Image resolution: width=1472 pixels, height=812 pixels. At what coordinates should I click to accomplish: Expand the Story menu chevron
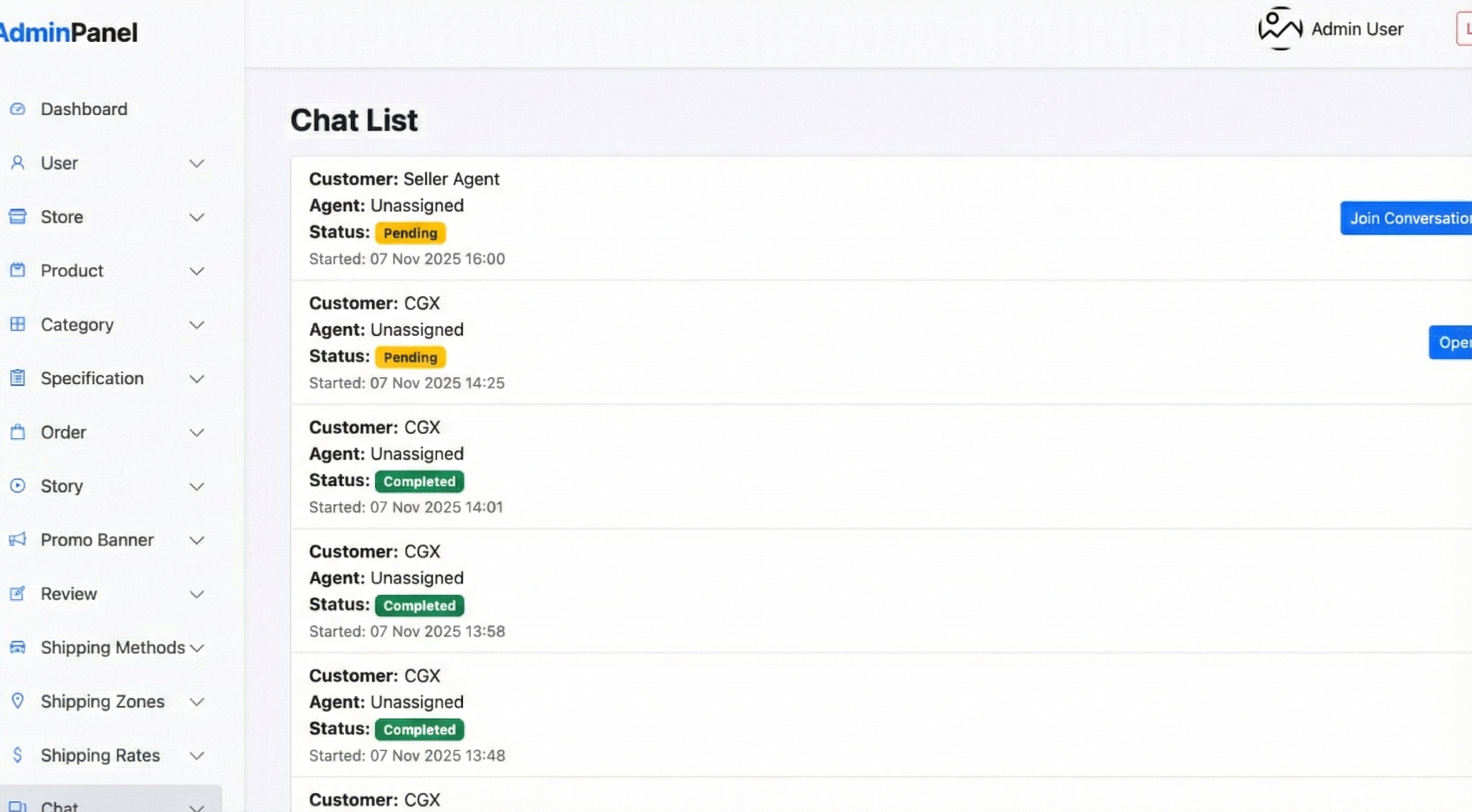click(197, 486)
